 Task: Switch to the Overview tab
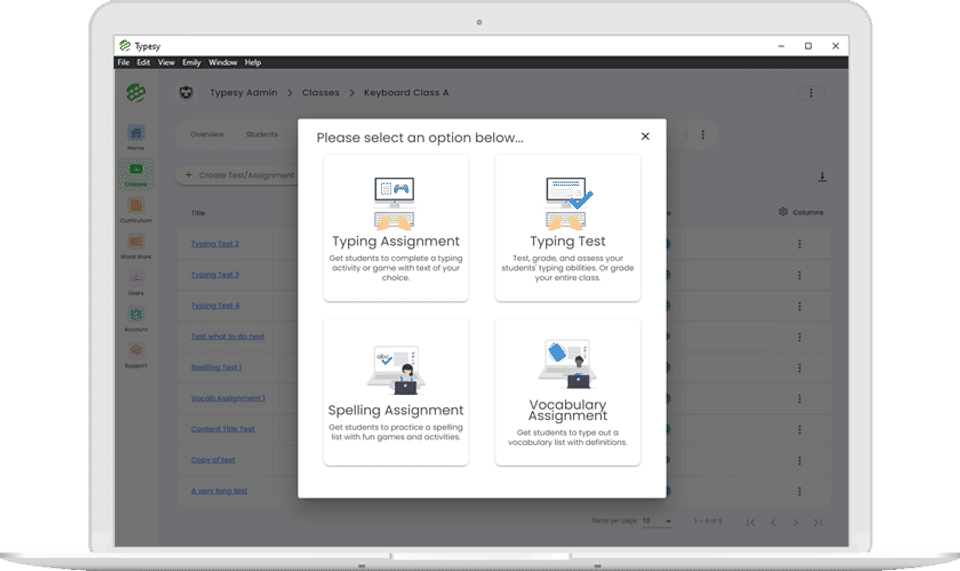207,135
